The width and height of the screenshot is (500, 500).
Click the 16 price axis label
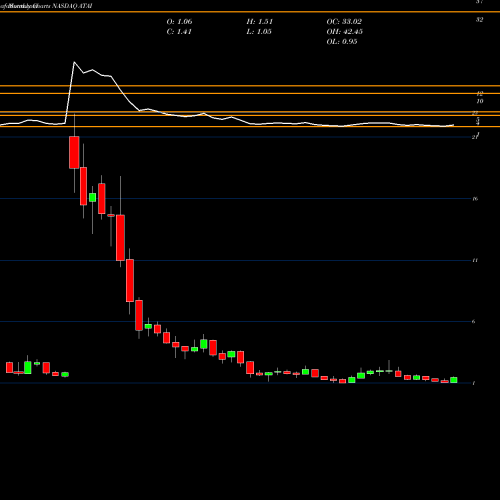[475, 199]
